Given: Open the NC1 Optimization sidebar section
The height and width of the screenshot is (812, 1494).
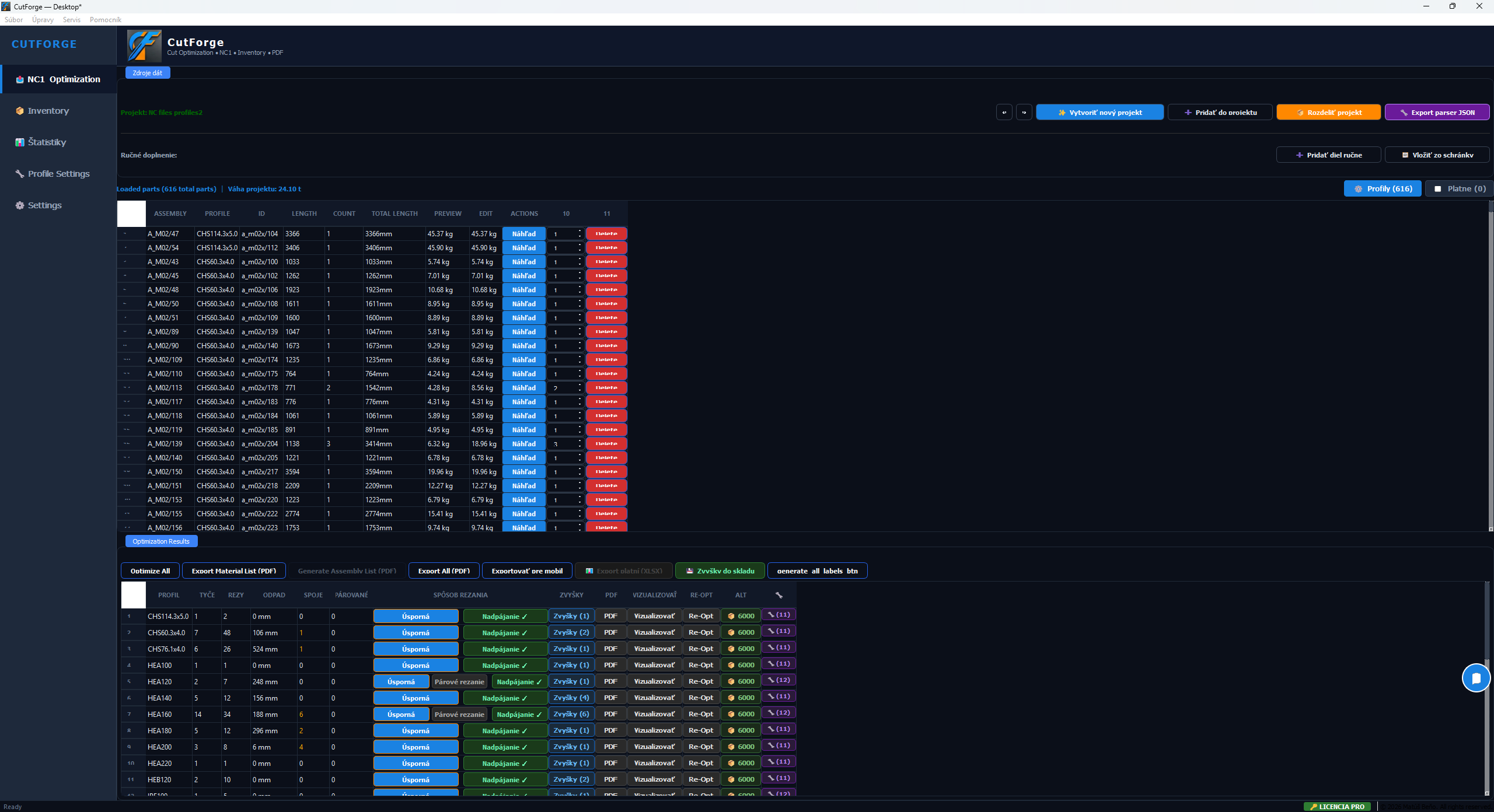Looking at the screenshot, I should (x=58, y=79).
